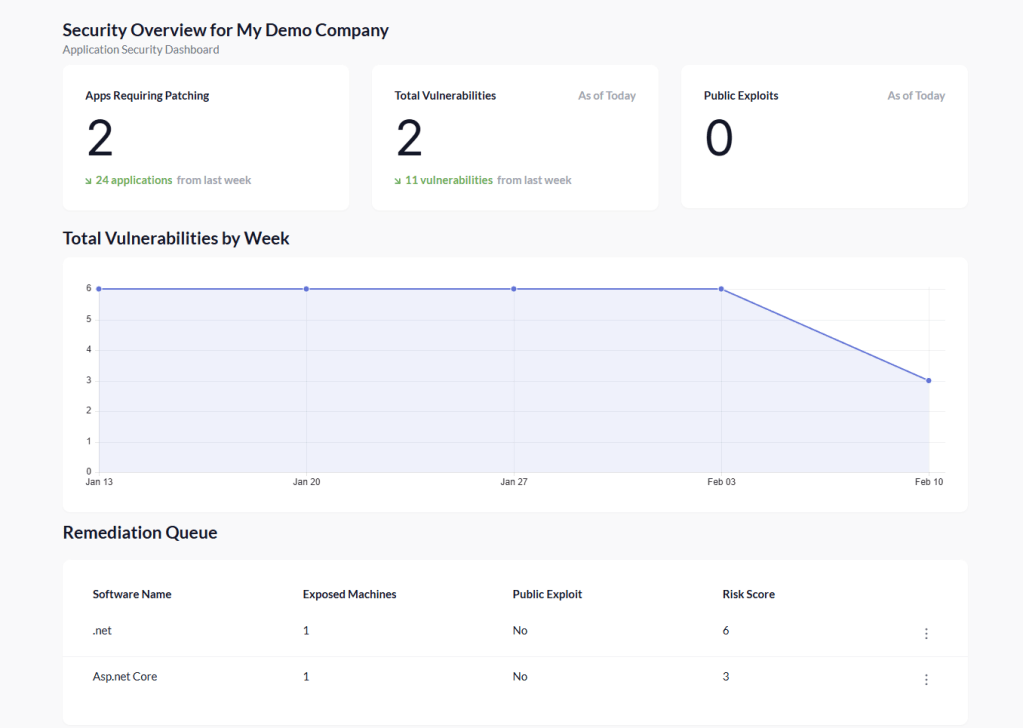Sort by Risk Score column header

coord(748,594)
